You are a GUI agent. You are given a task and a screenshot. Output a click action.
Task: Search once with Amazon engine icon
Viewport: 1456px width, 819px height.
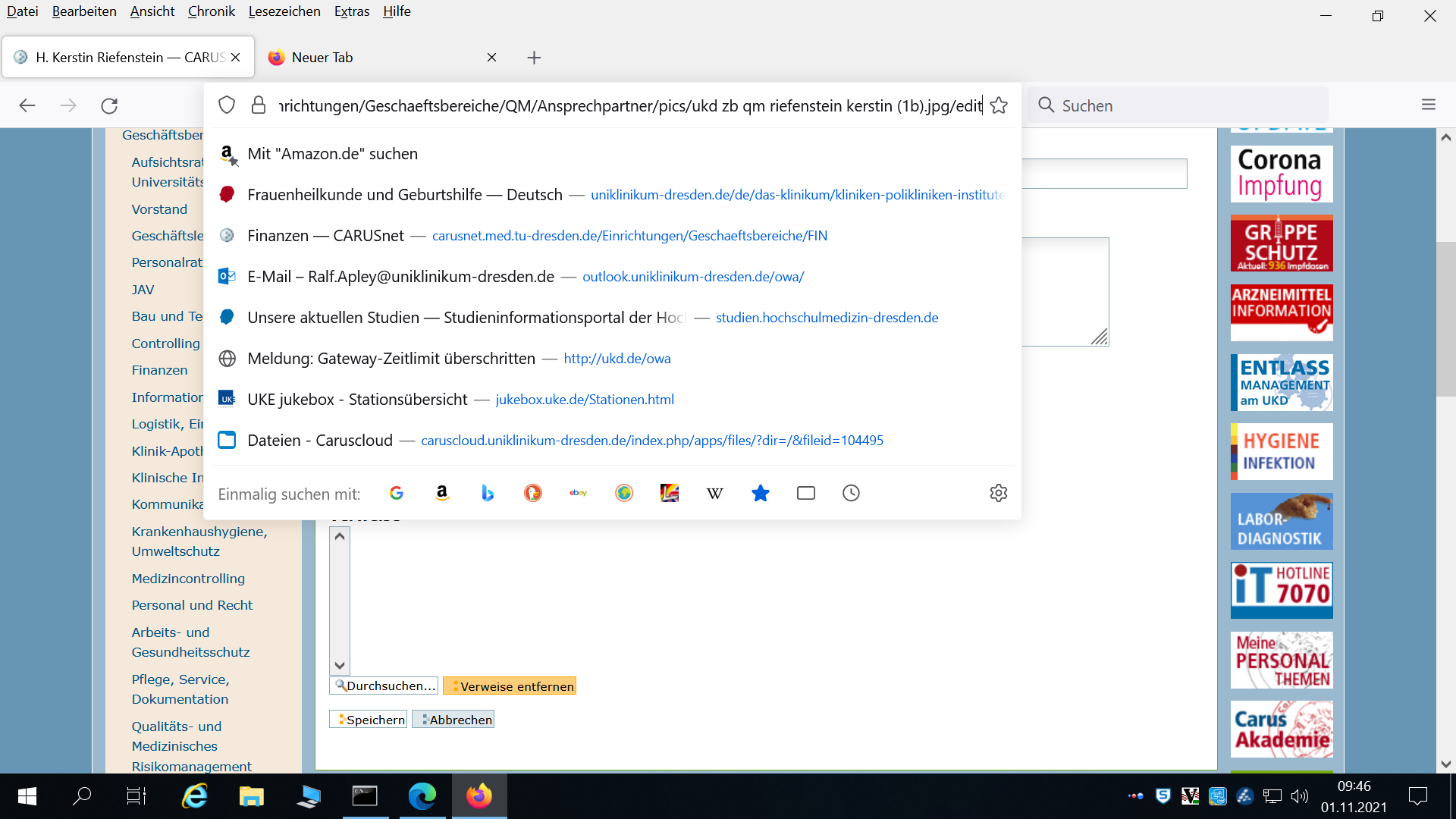coord(442,494)
